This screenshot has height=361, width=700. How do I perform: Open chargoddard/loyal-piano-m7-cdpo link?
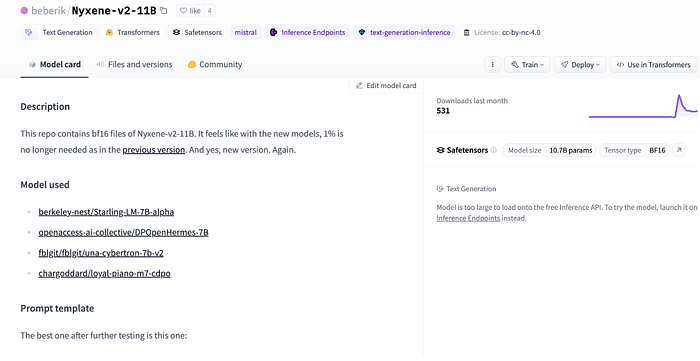coord(104,273)
